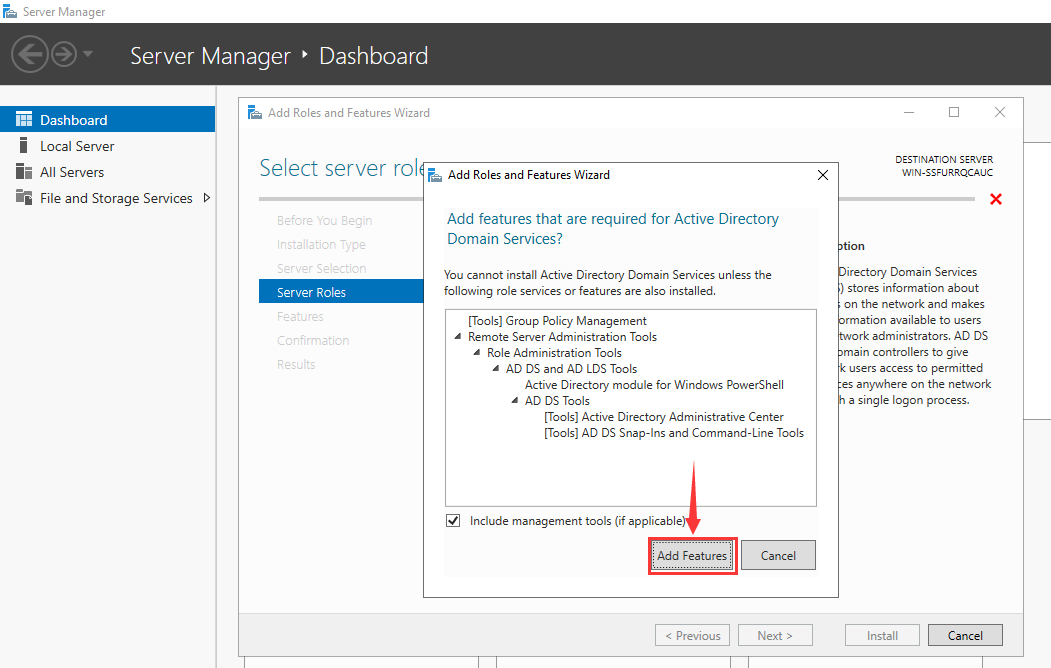Click the forward navigation arrow icon
1051x668 pixels.
tap(64, 54)
